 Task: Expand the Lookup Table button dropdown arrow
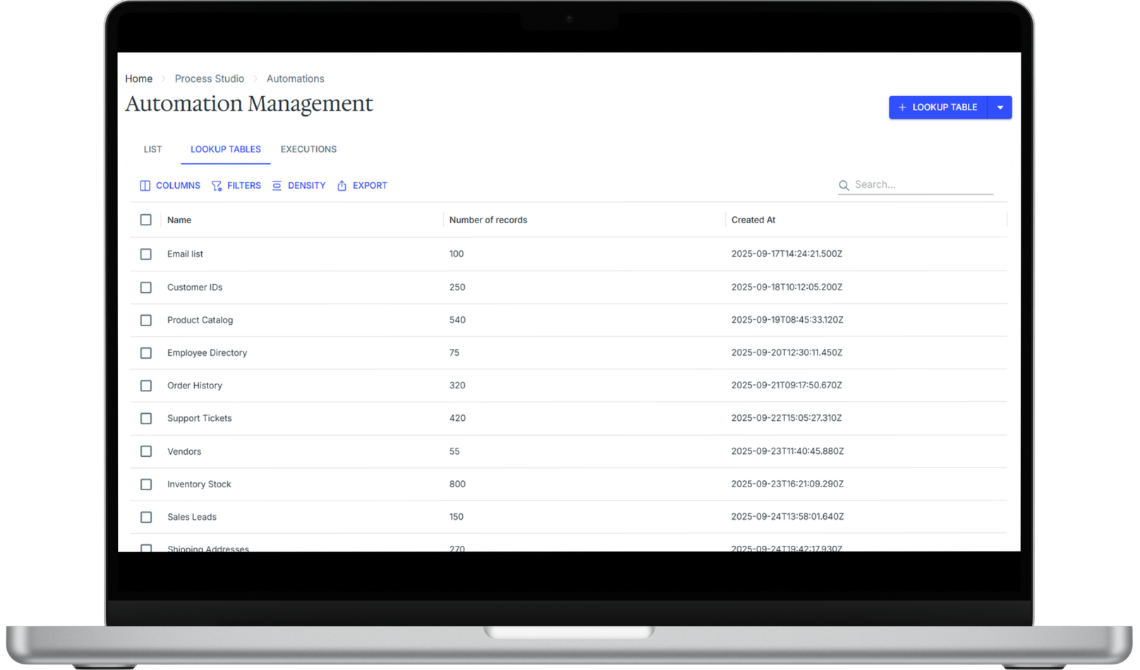(x=1000, y=108)
